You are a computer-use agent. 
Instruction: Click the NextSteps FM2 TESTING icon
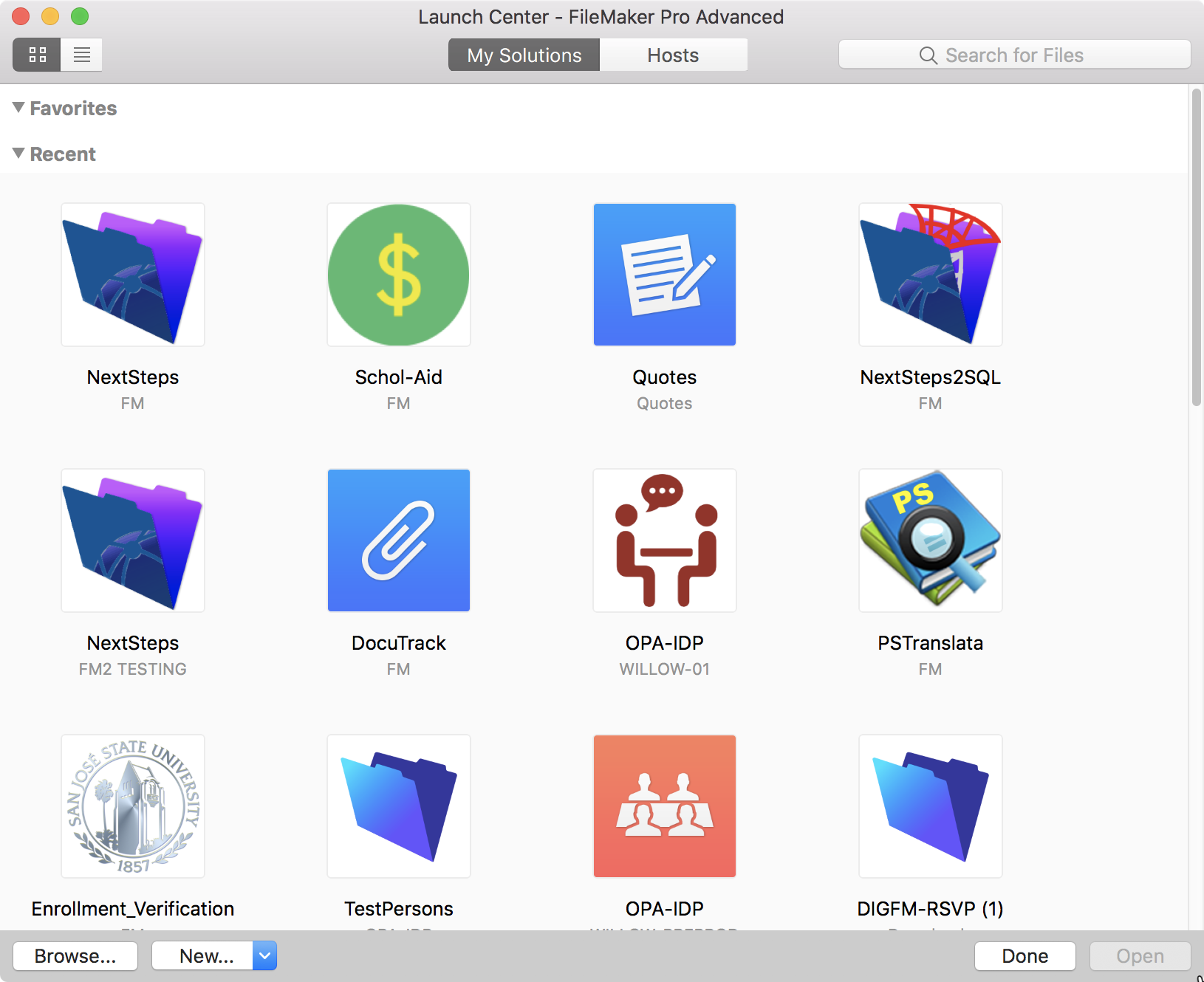pyautogui.click(x=133, y=540)
